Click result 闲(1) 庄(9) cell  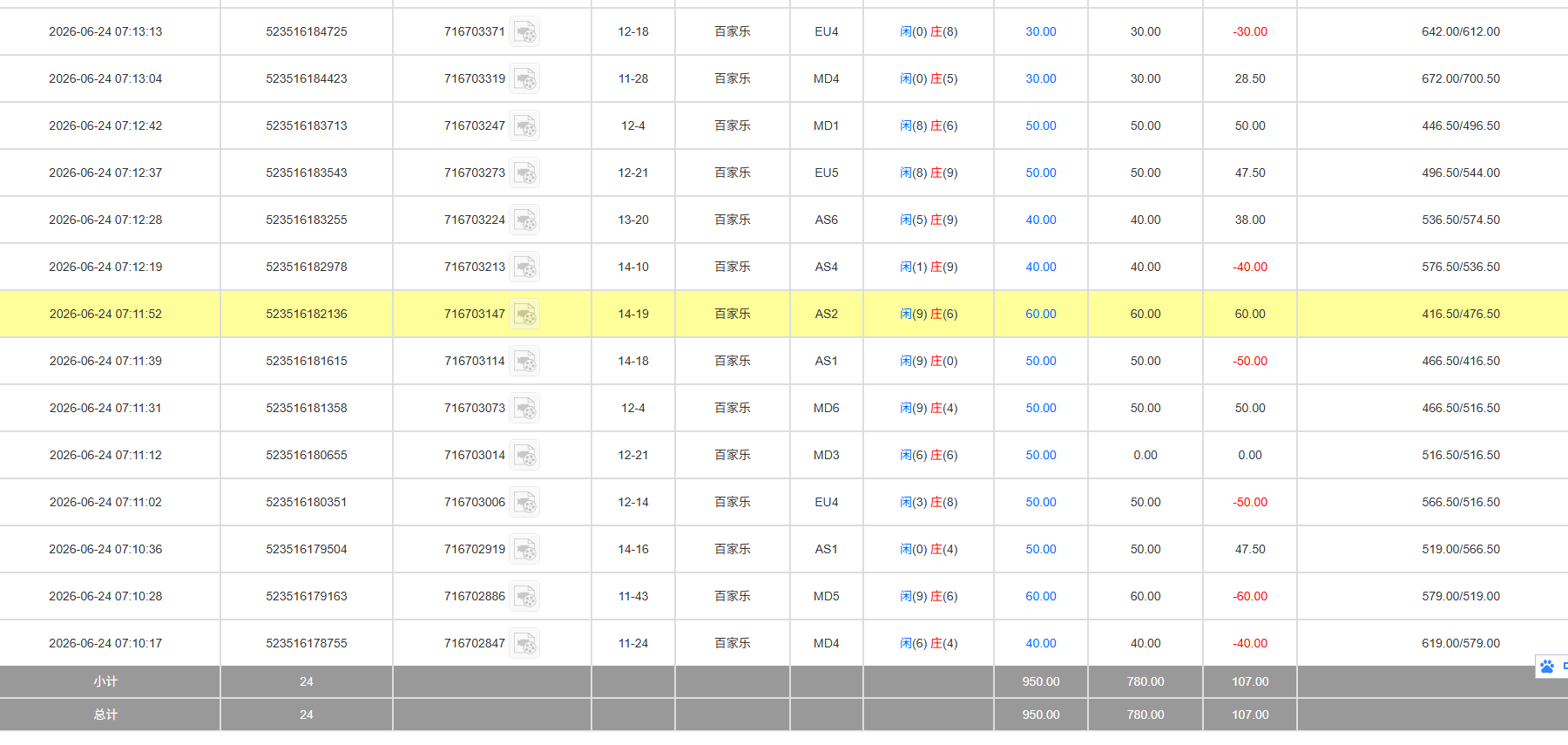(929, 267)
